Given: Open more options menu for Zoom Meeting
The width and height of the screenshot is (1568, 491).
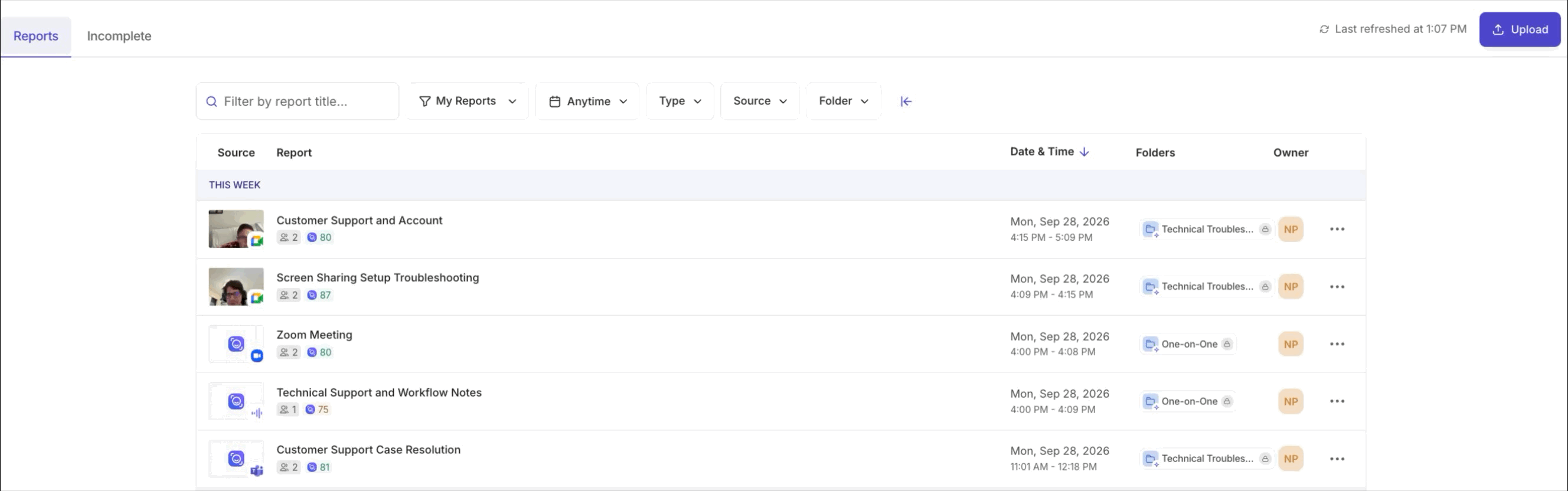Looking at the screenshot, I should 1337,345.
